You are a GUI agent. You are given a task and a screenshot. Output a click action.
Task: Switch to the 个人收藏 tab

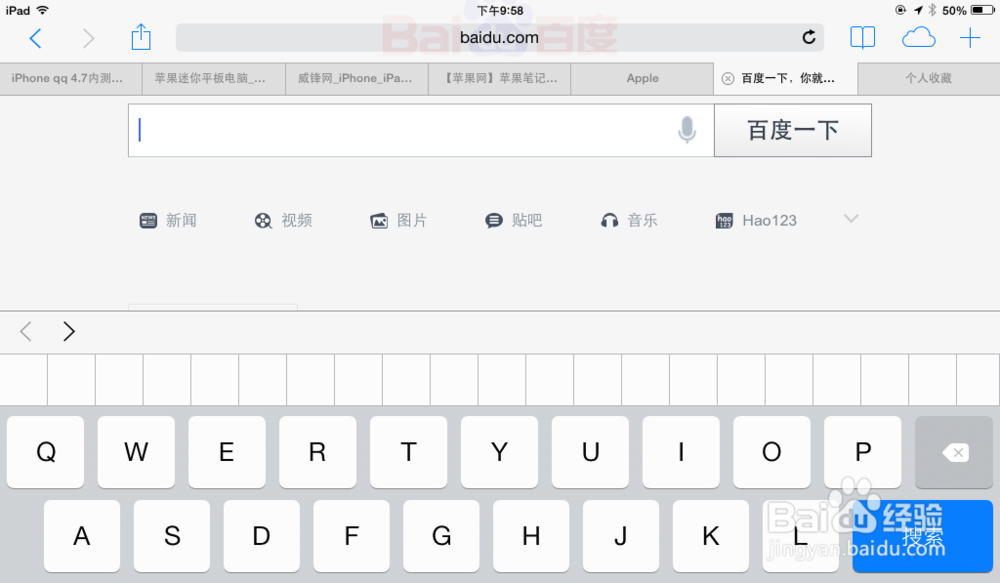click(x=929, y=79)
